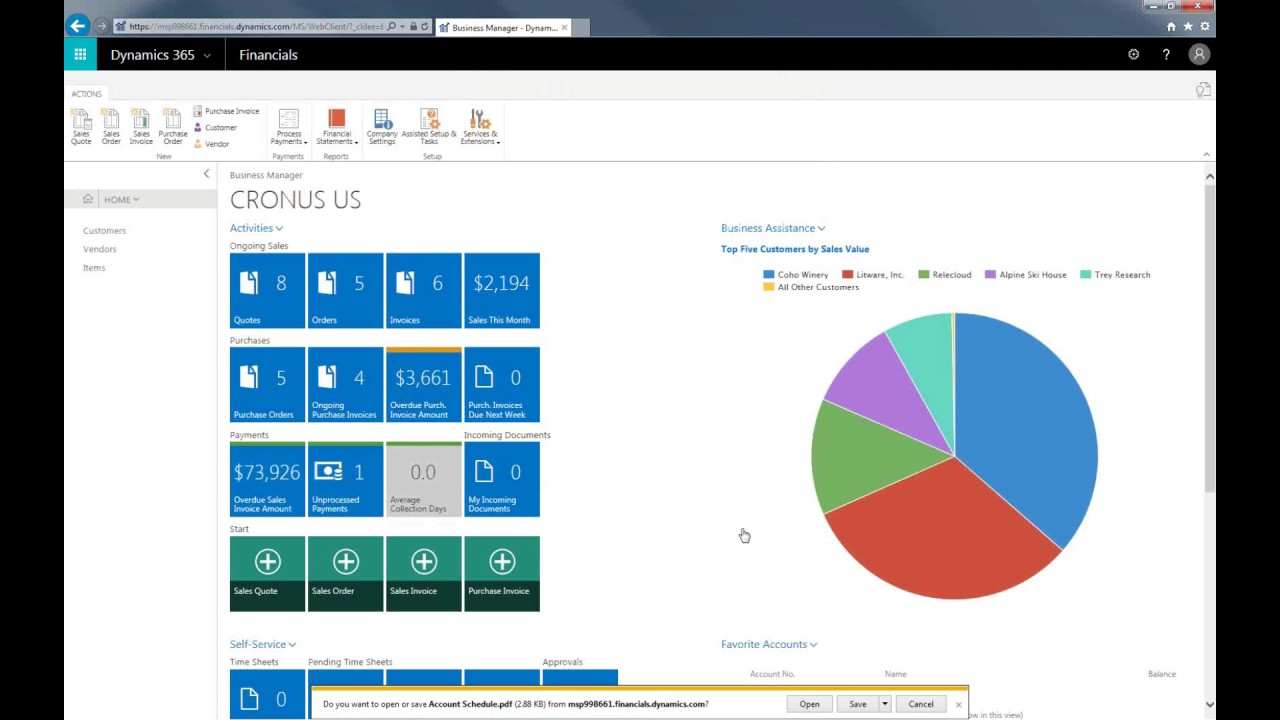Open My Incoming Documents tile
Image resolution: width=1280 pixels, height=720 pixels.
pyautogui.click(x=501, y=479)
